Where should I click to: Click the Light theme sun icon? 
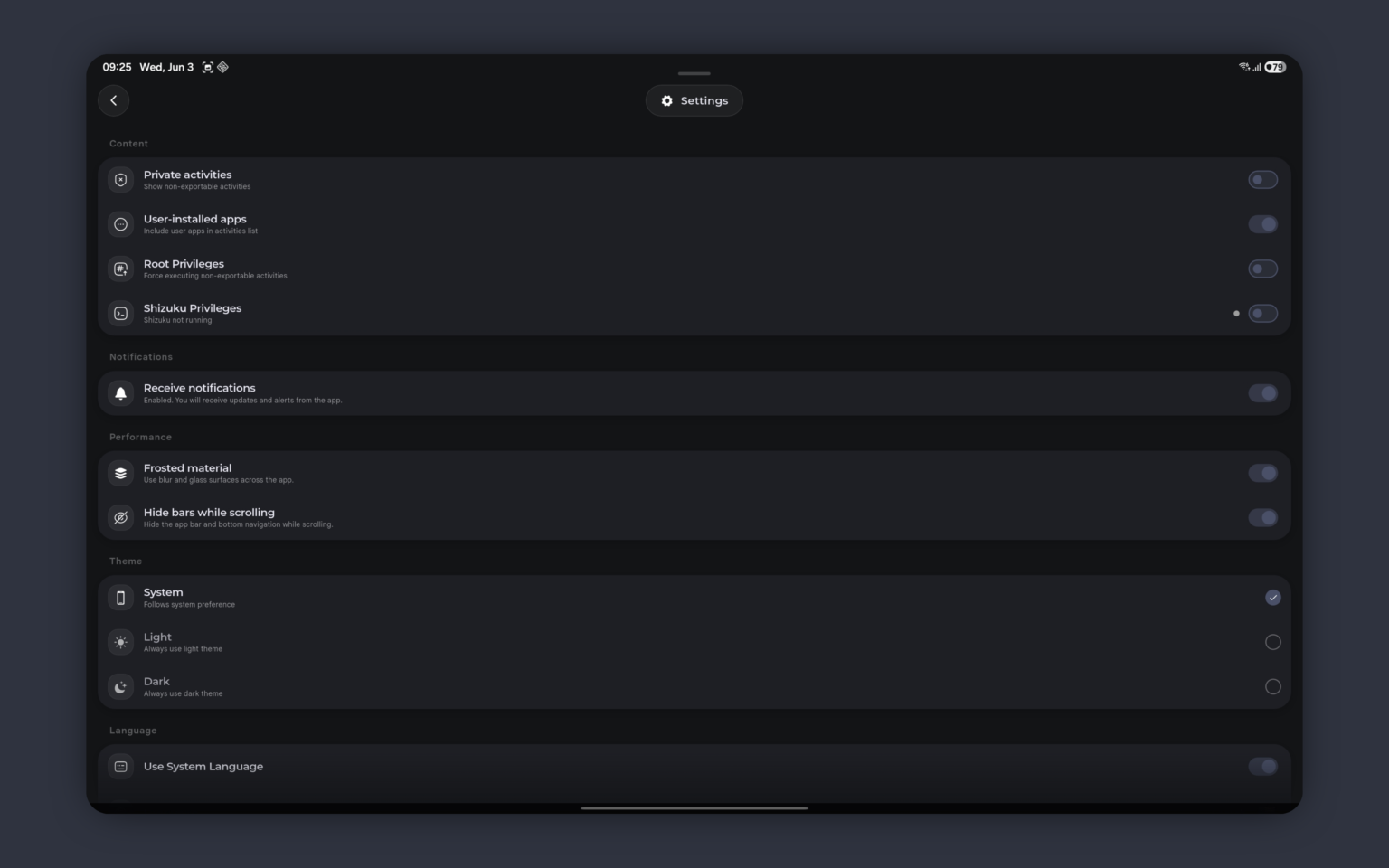pos(120,642)
